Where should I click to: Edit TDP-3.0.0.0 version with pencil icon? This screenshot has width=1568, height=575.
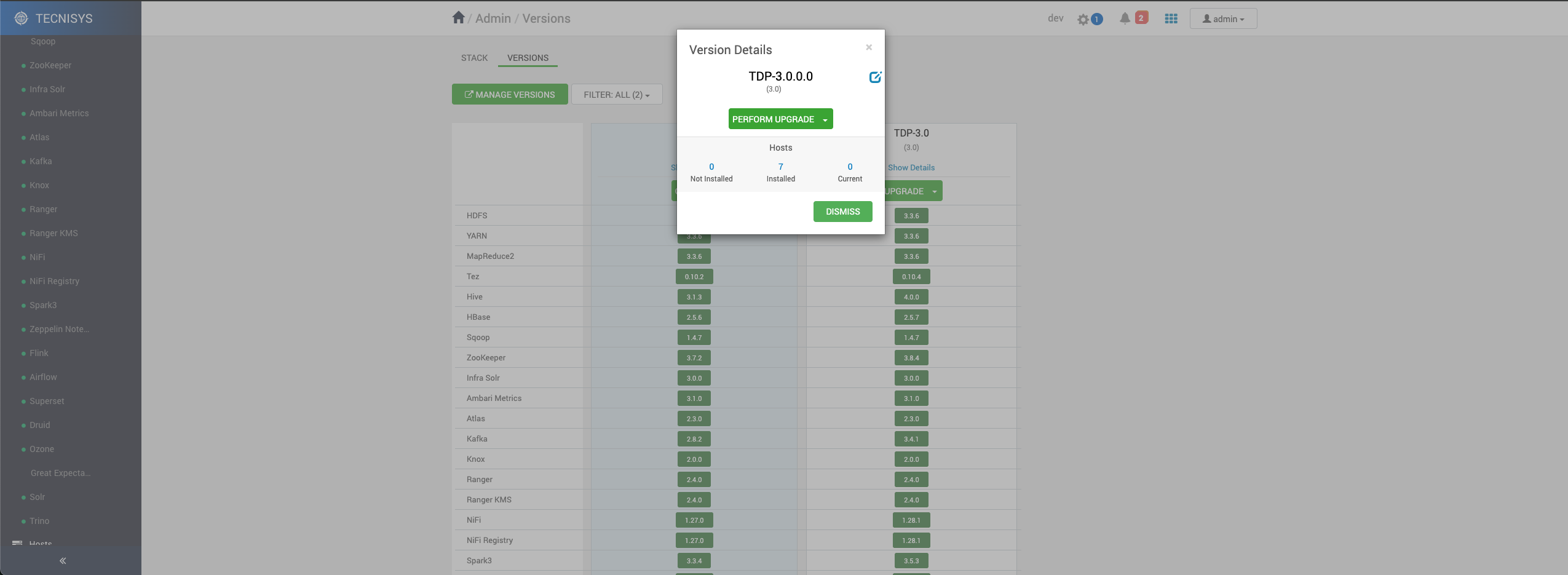tap(874, 77)
